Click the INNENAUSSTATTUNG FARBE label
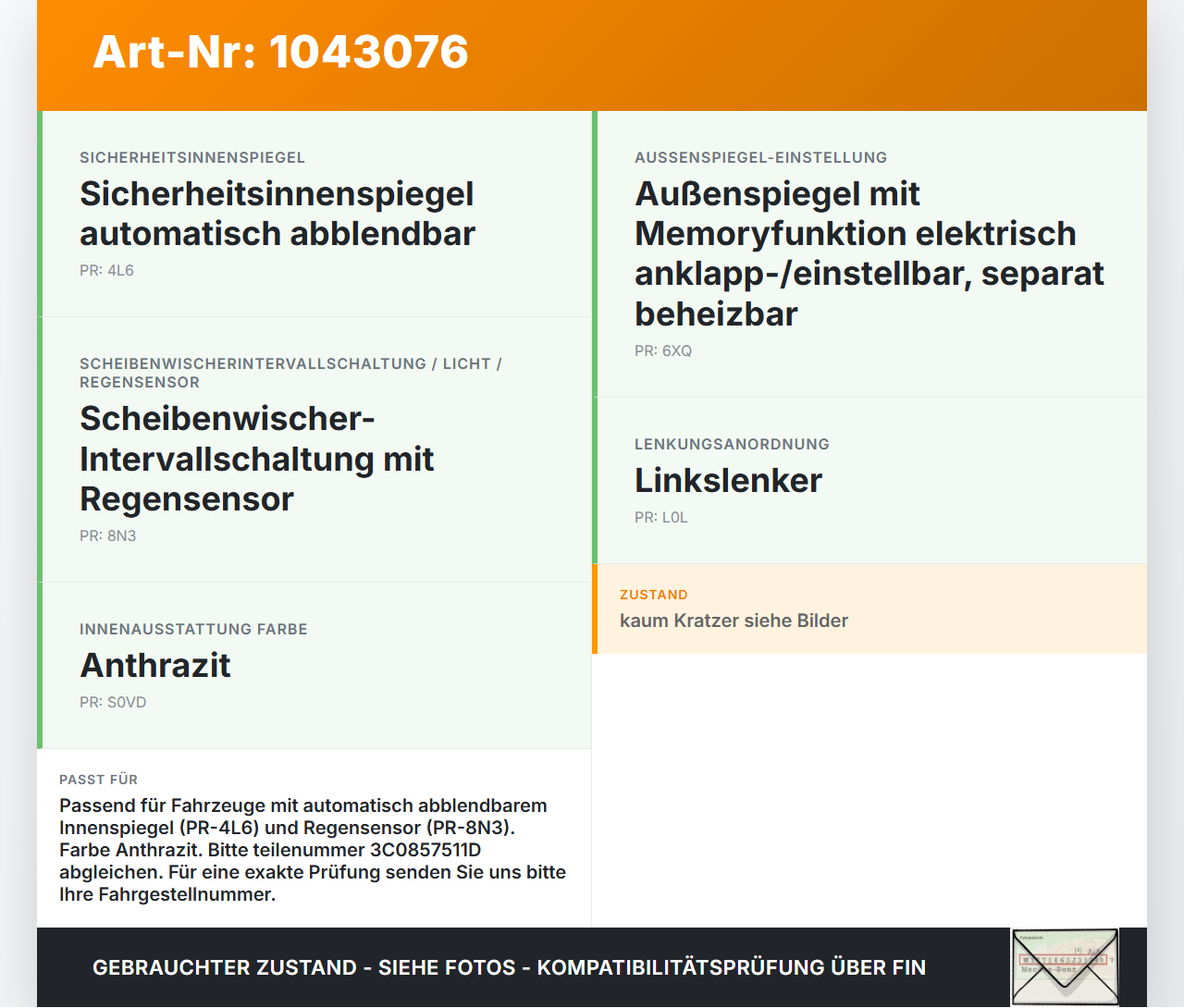1184x1008 pixels. (x=193, y=629)
